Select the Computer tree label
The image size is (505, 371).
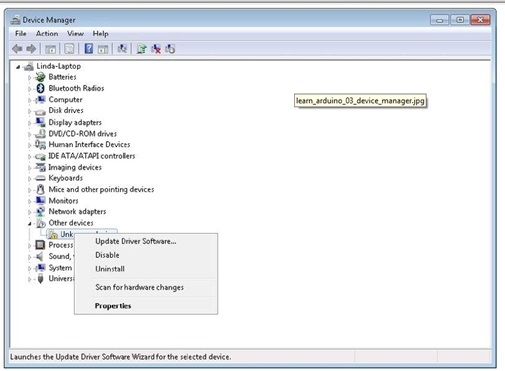pos(65,100)
